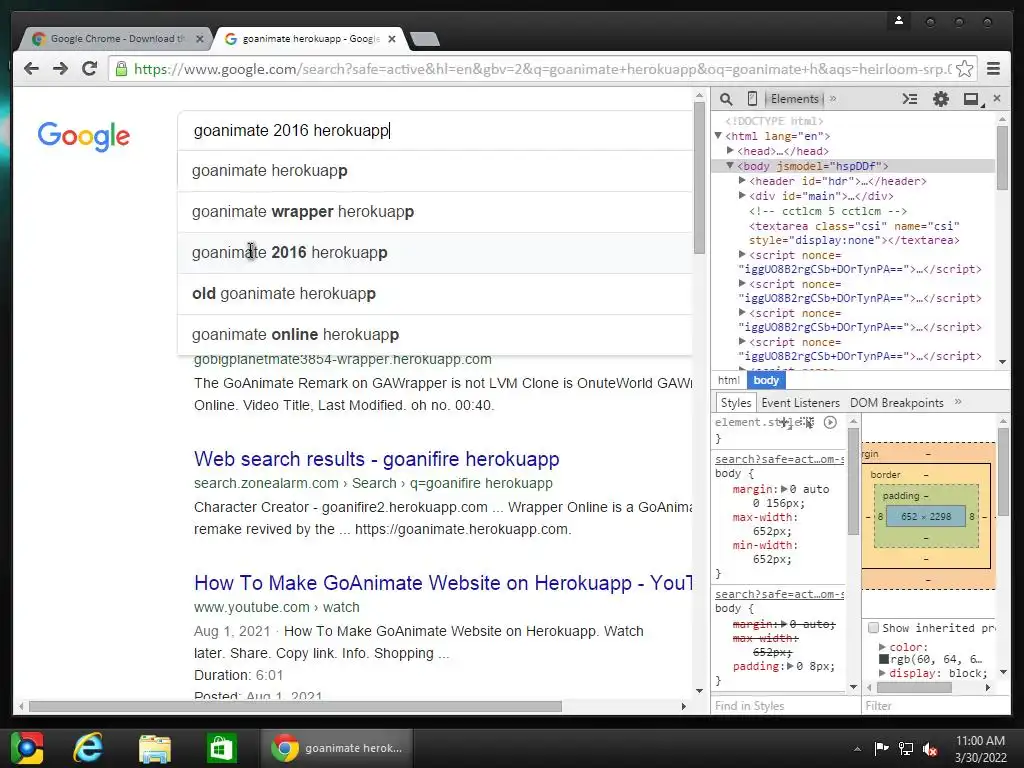
Task: Open Web search results goanifire herokuapp link
Action: tap(376, 459)
